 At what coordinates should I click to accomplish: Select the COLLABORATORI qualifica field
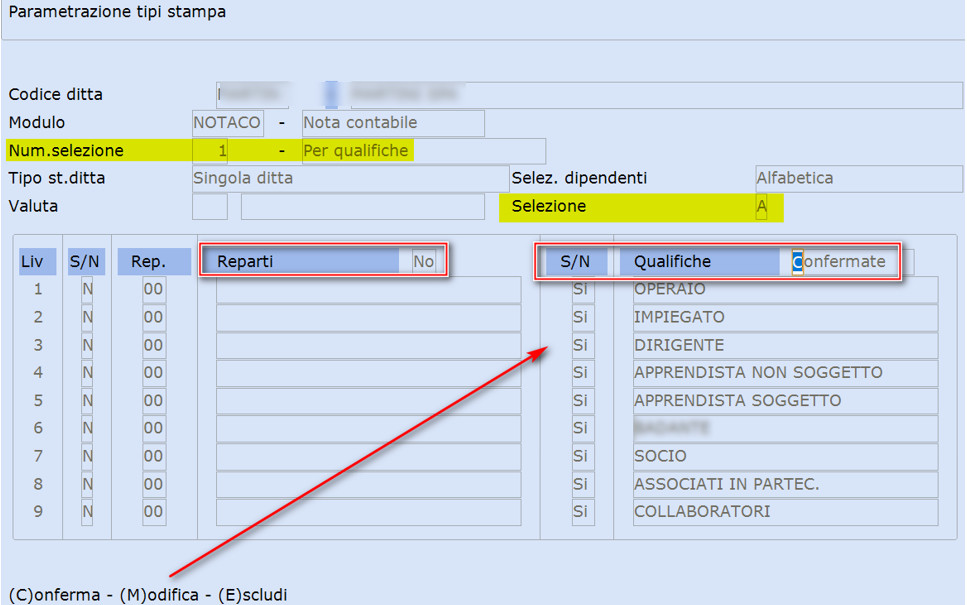pos(785,512)
